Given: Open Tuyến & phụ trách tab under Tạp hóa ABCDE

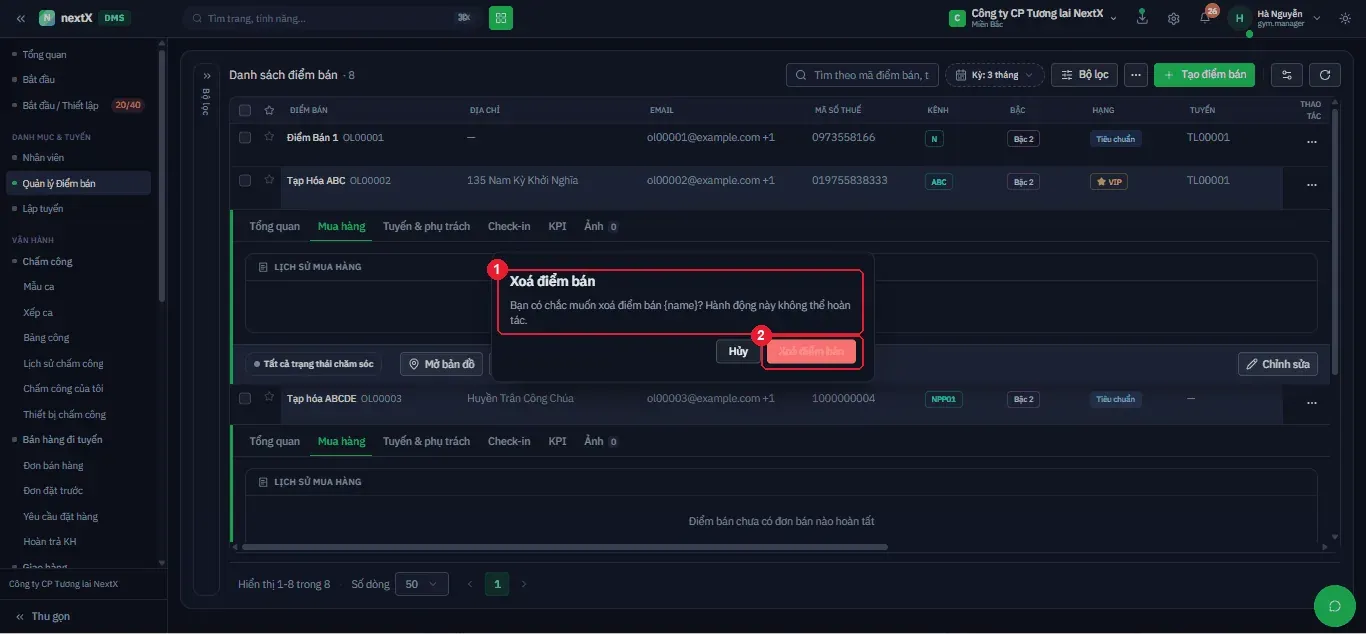Looking at the screenshot, I should click(426, 441).
